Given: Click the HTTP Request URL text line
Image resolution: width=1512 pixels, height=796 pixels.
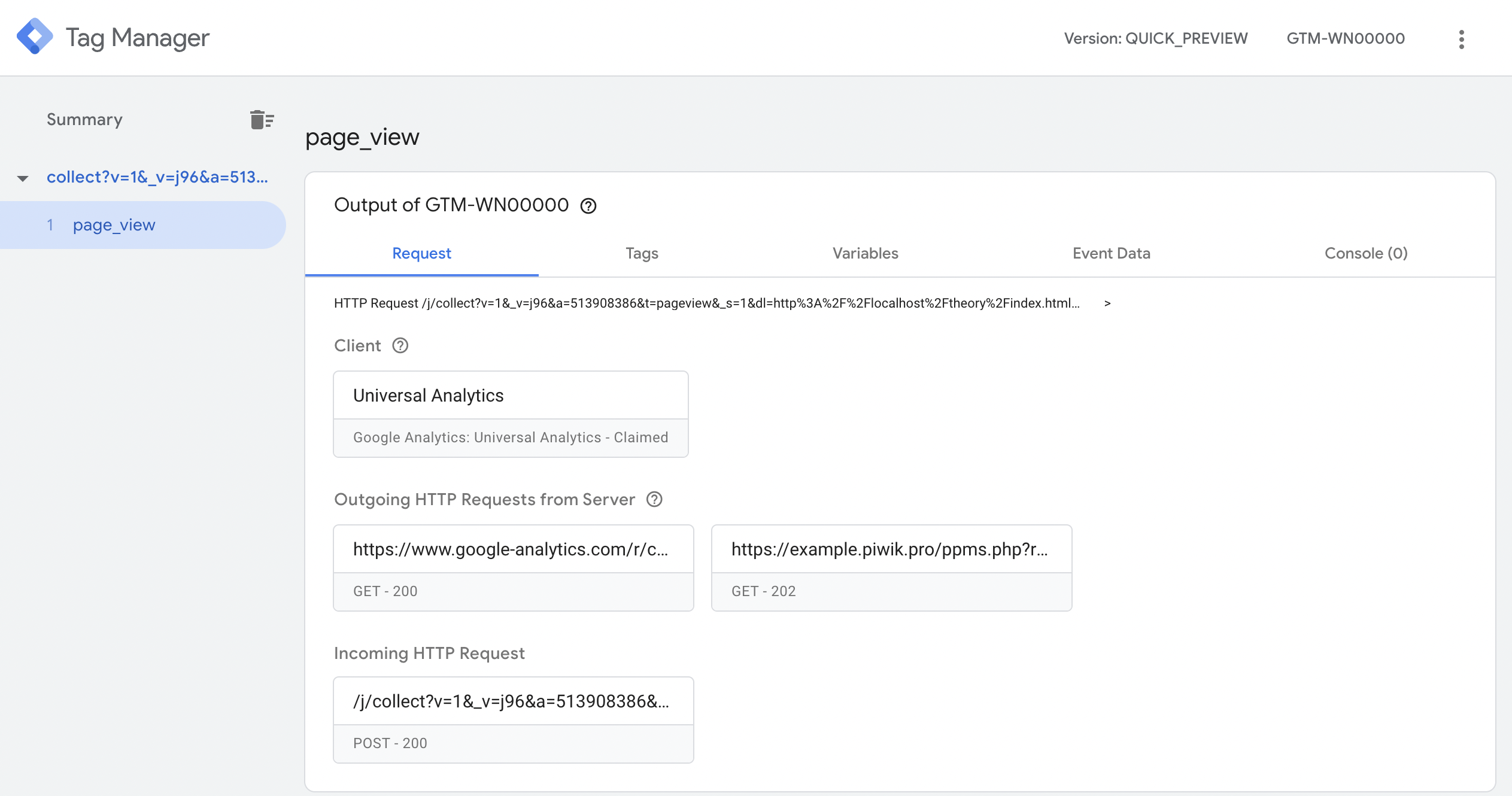Looking at the screenshot, I should [x=707, y=303].
